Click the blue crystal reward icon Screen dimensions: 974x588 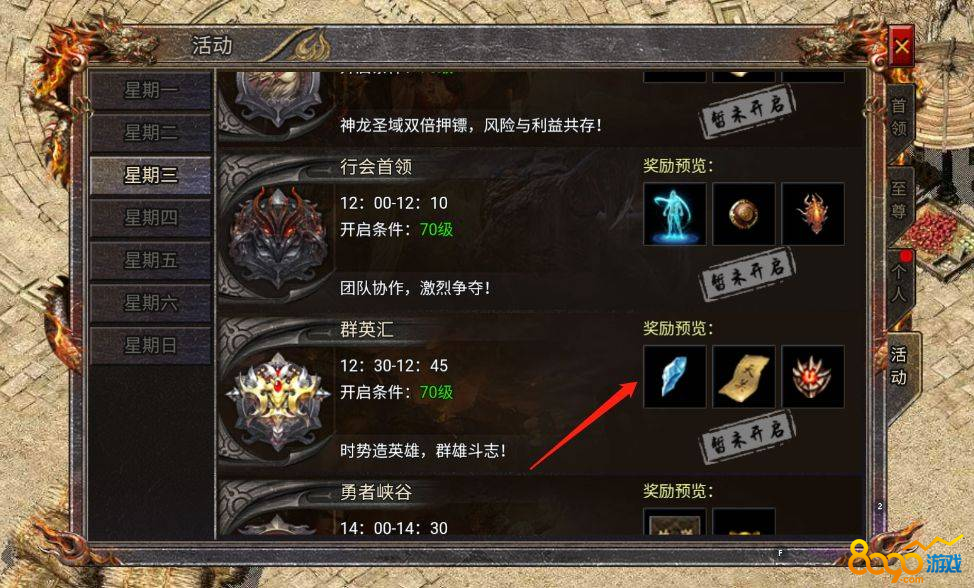(x=675, y=376)
